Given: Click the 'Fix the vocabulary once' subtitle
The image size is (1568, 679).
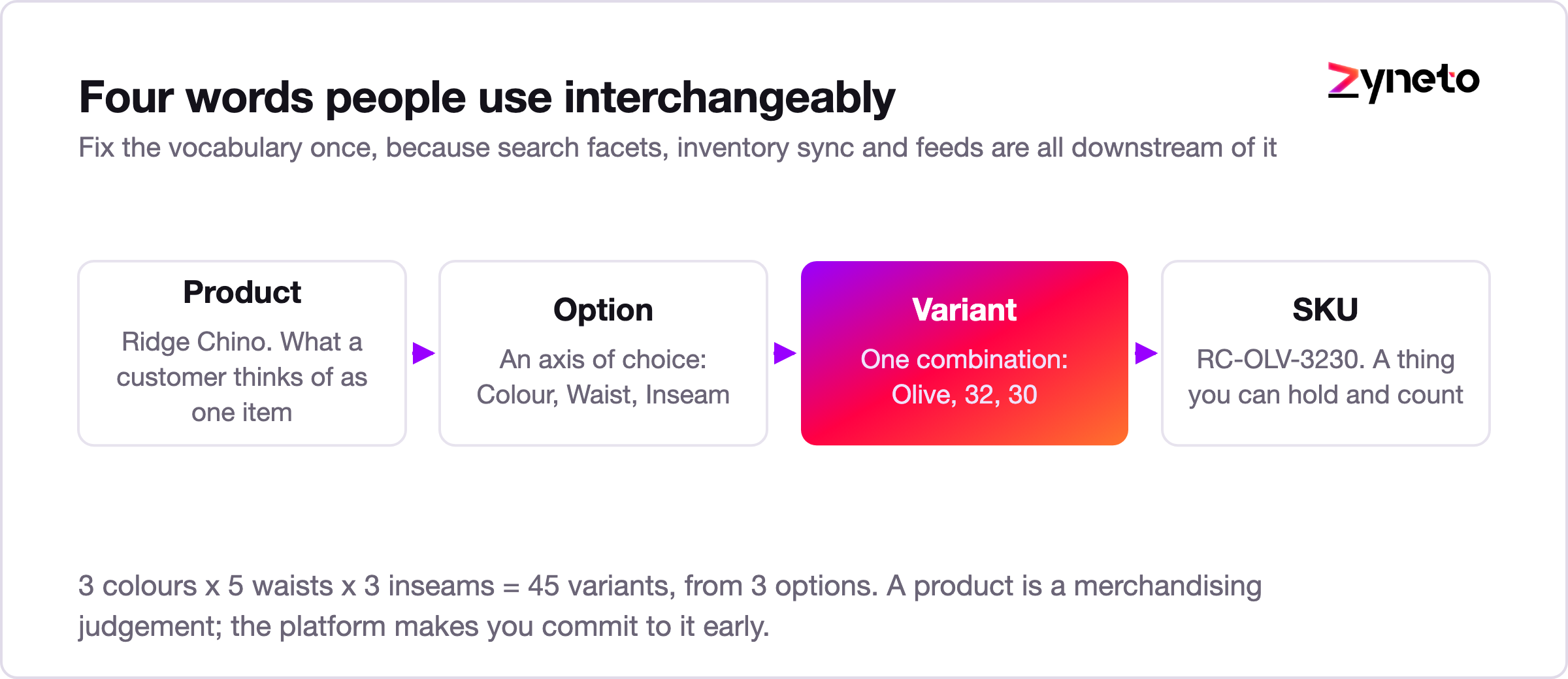Looking at the screenshot, I should (x=678, y=148).
